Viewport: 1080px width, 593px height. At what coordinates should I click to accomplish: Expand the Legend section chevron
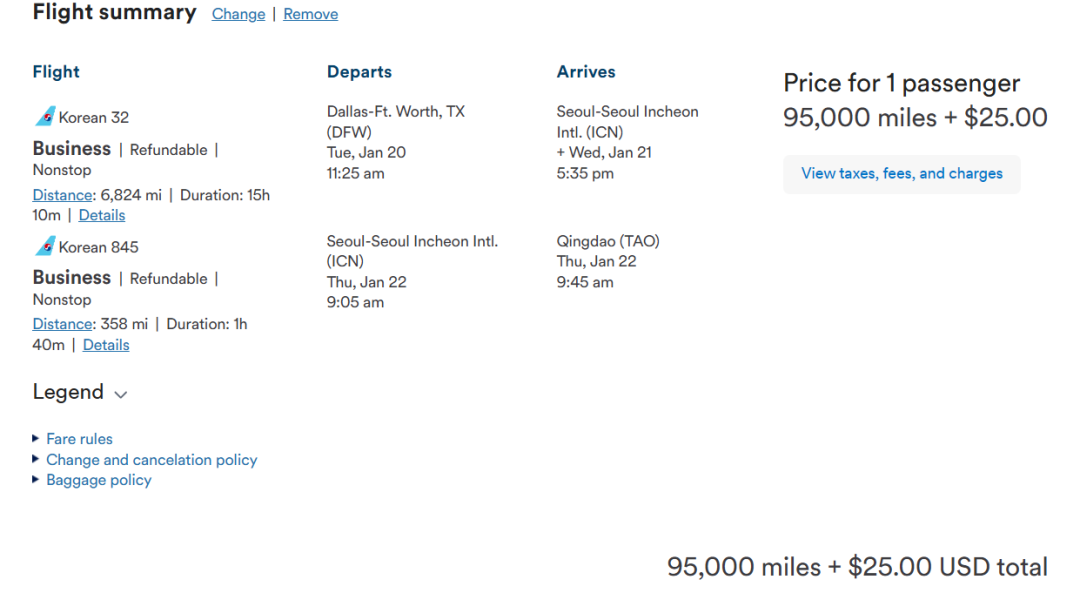pyautogui.click(x=121, y=394)
